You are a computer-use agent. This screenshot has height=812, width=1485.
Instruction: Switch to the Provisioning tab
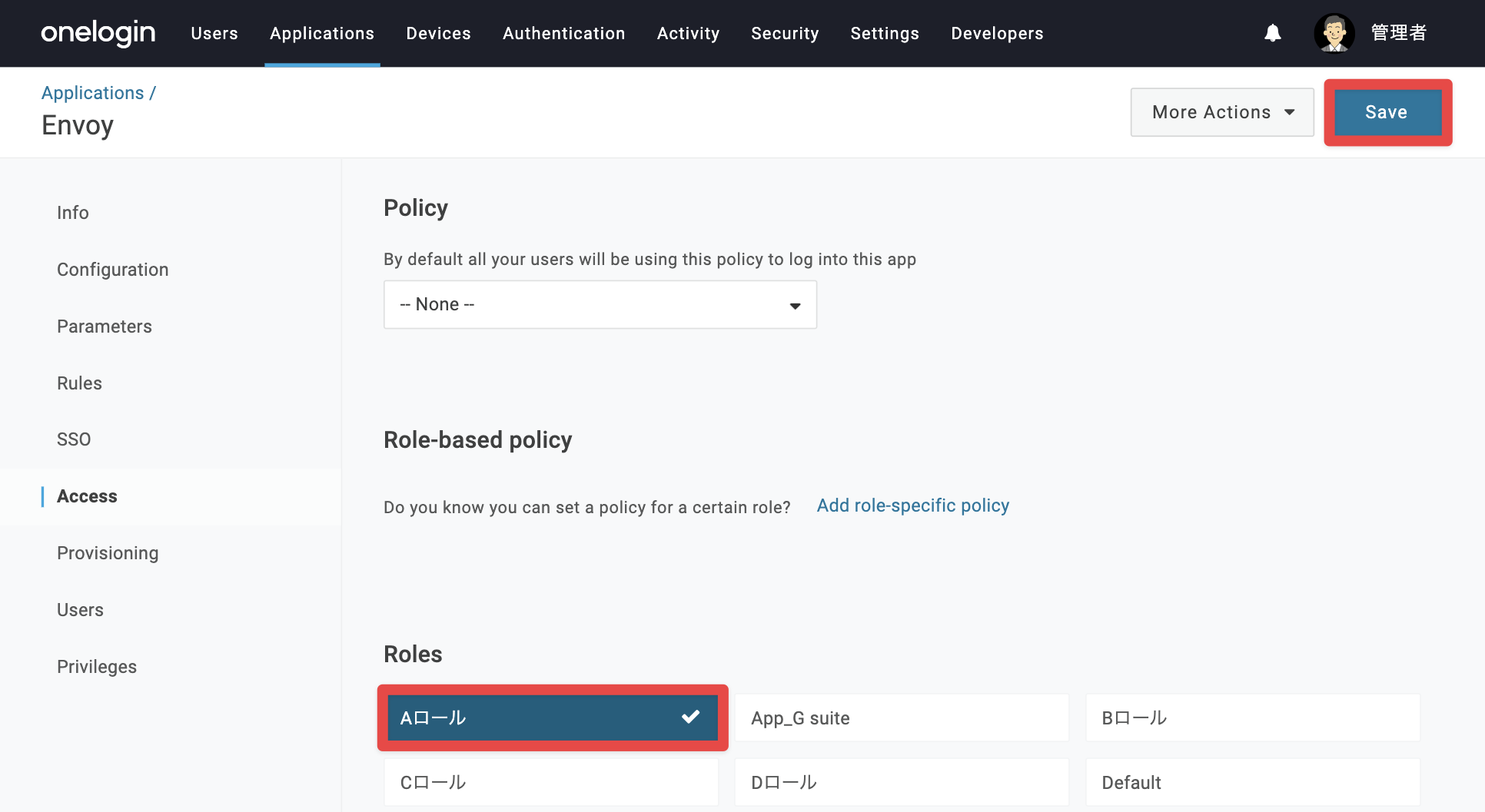click(108, 553)
